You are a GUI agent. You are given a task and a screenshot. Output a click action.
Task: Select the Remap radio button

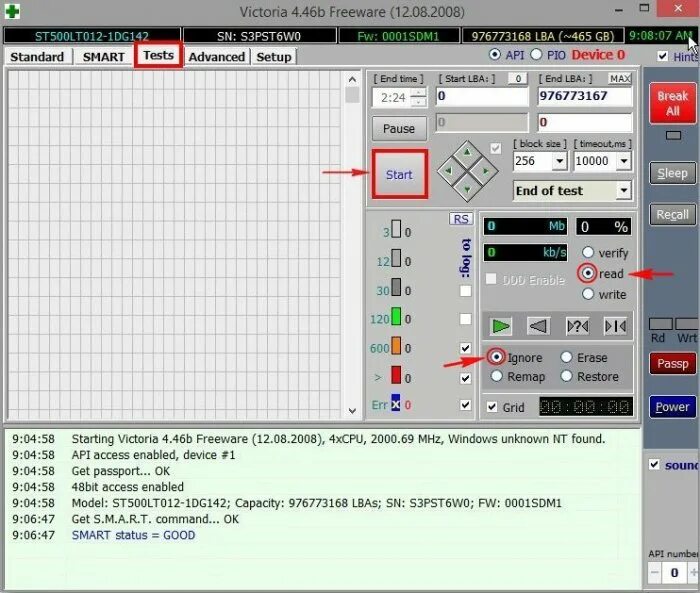tap(496, 376)
